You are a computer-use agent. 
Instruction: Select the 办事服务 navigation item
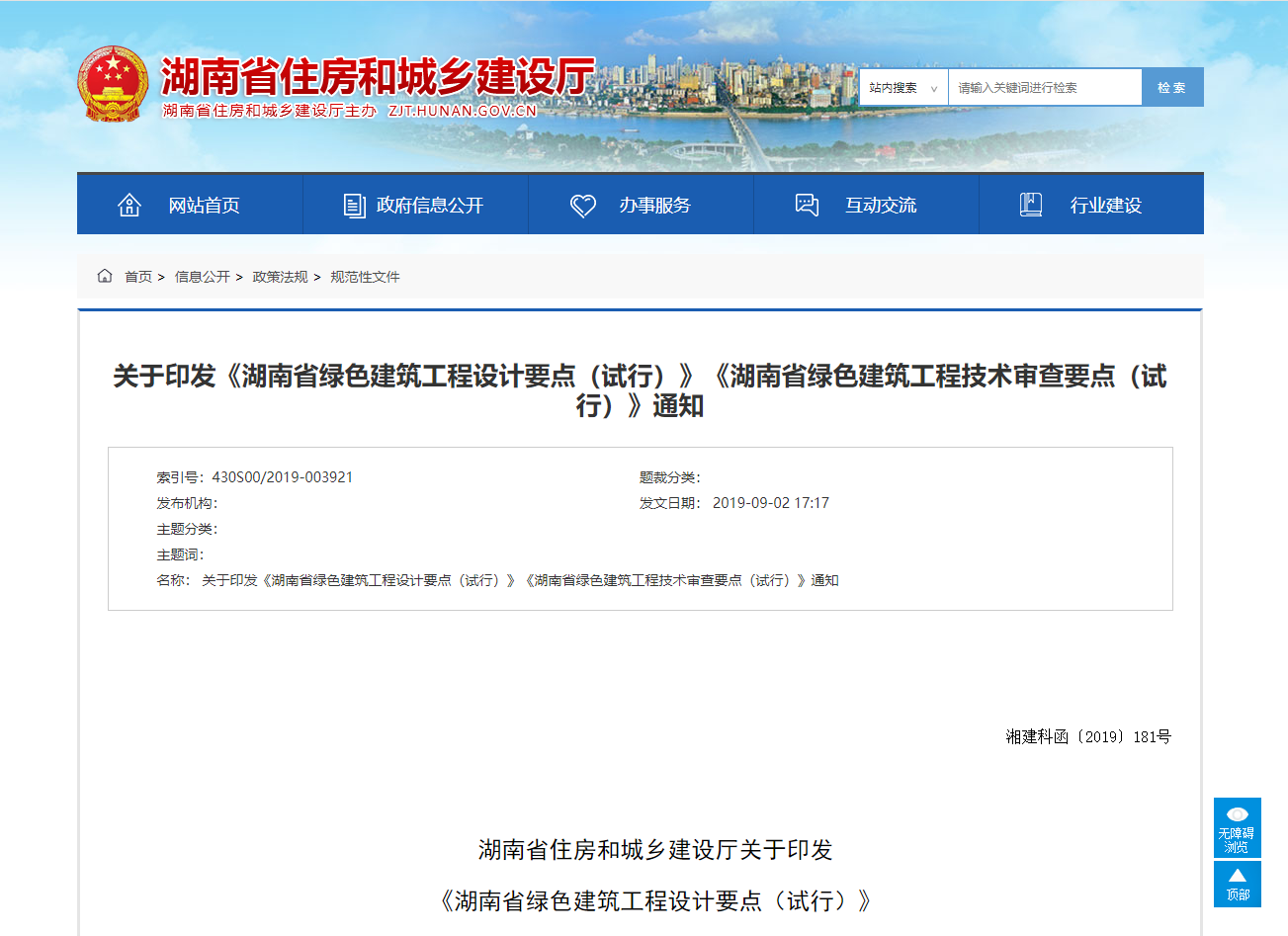click(654, 206)
